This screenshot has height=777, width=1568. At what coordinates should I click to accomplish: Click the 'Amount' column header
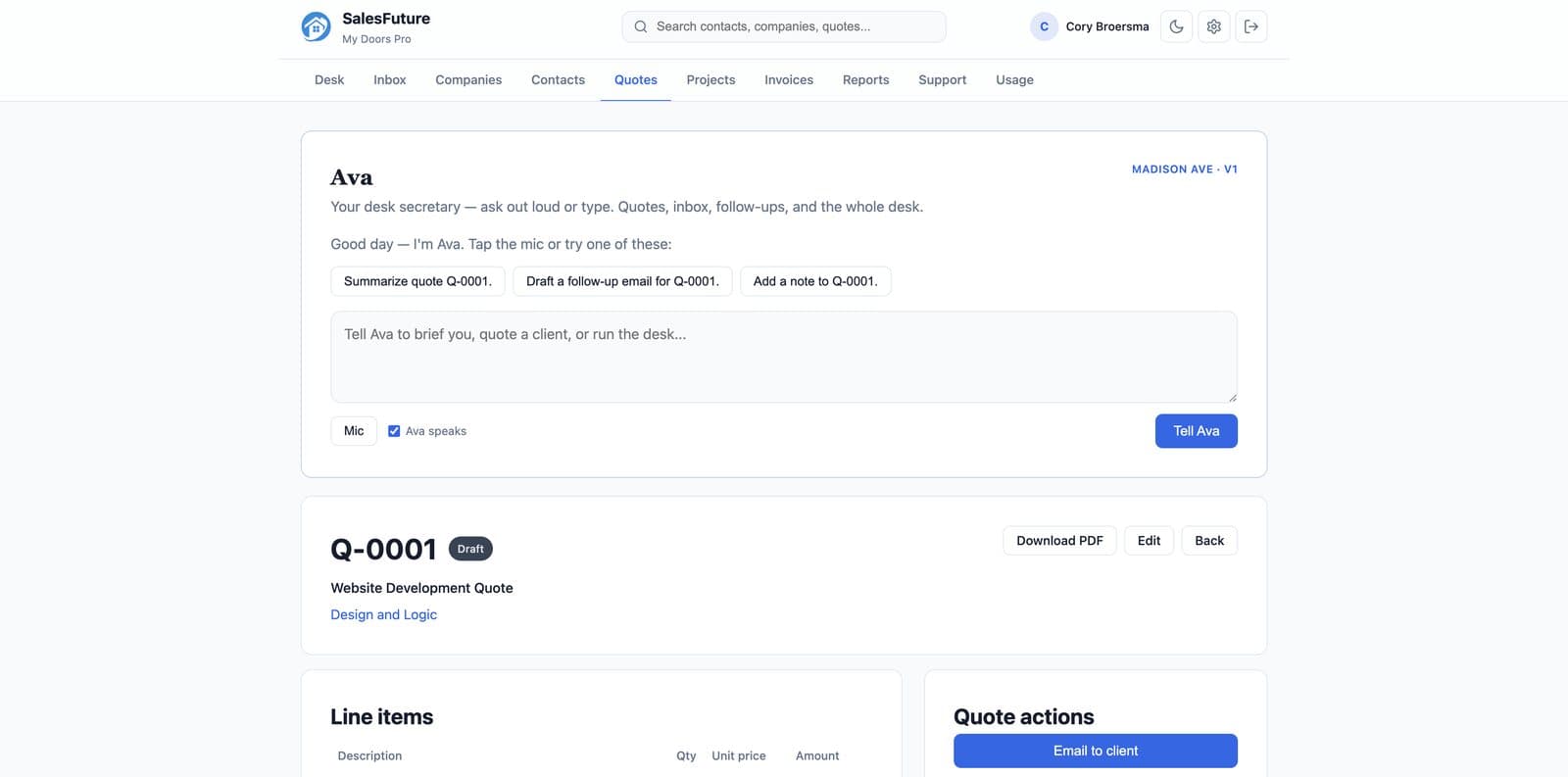817,755
